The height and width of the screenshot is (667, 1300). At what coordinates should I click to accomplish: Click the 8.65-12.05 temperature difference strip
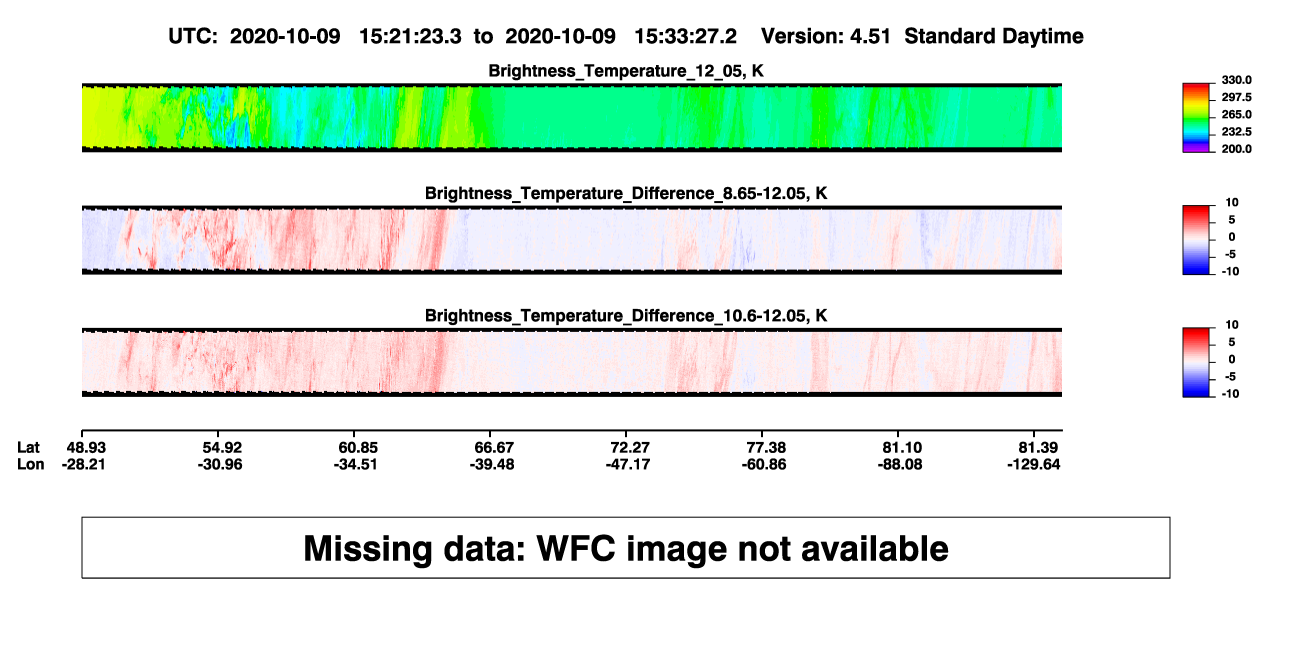click(x=571, y=240)
